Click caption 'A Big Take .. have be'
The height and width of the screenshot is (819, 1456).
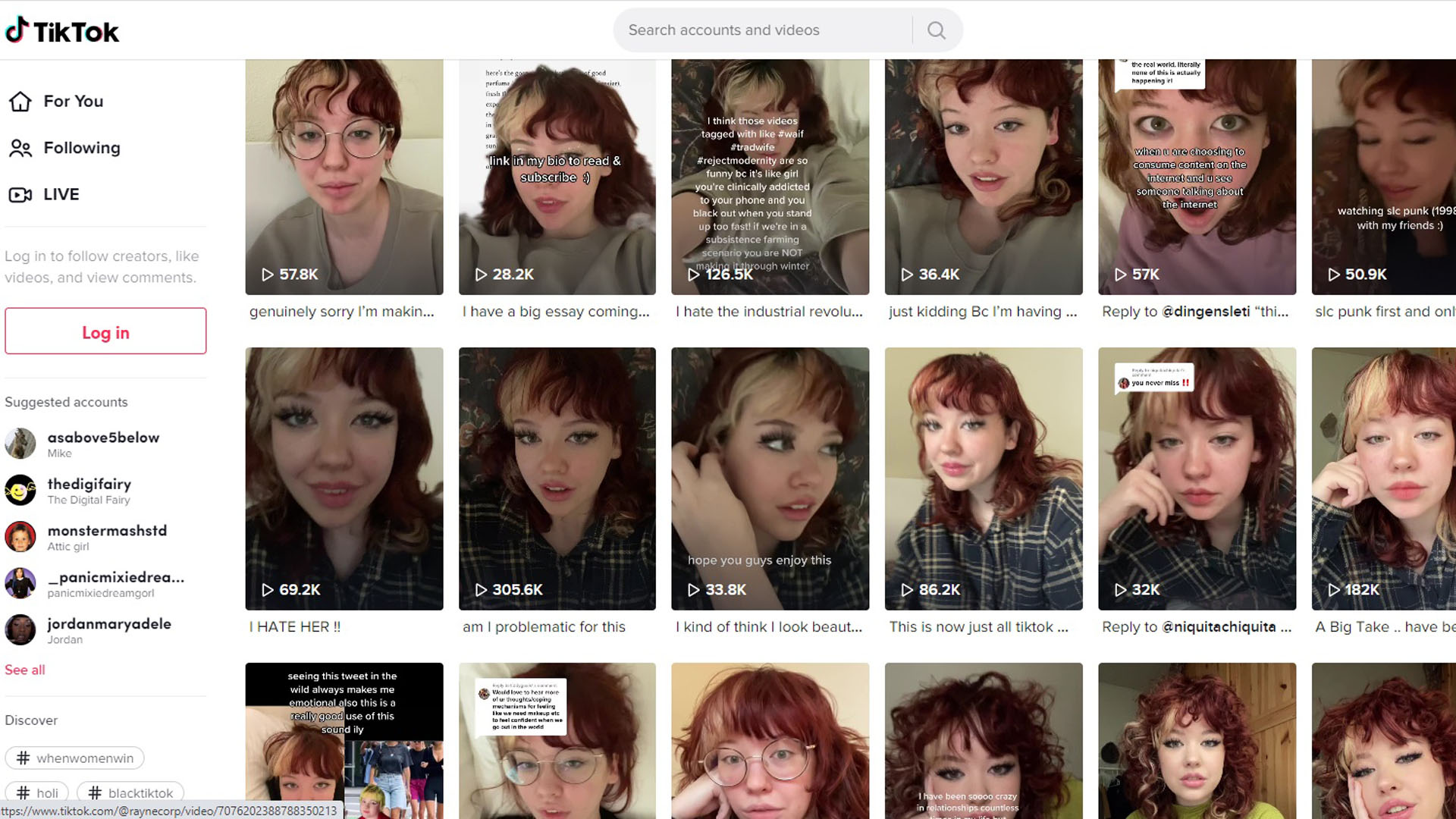click(1385, 627)
